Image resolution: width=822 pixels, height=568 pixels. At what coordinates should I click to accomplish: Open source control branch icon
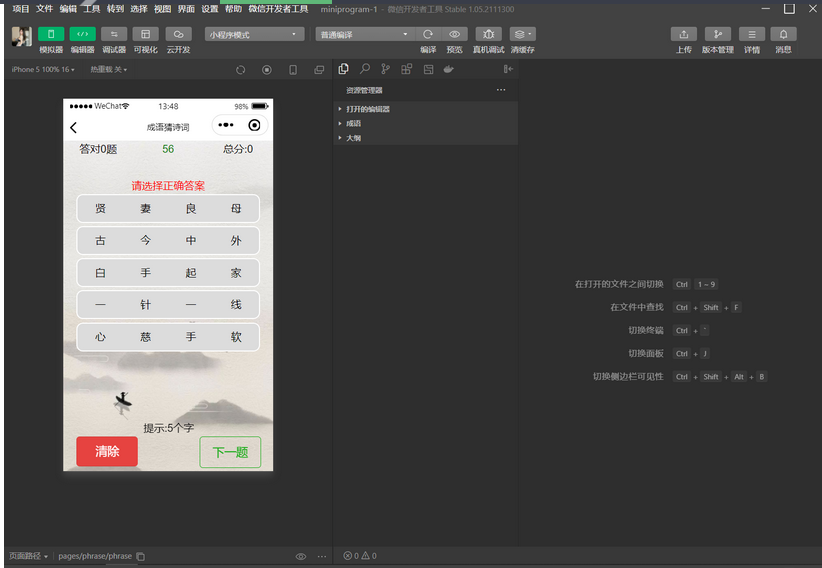pyautogui.click(x=385, y=70)
